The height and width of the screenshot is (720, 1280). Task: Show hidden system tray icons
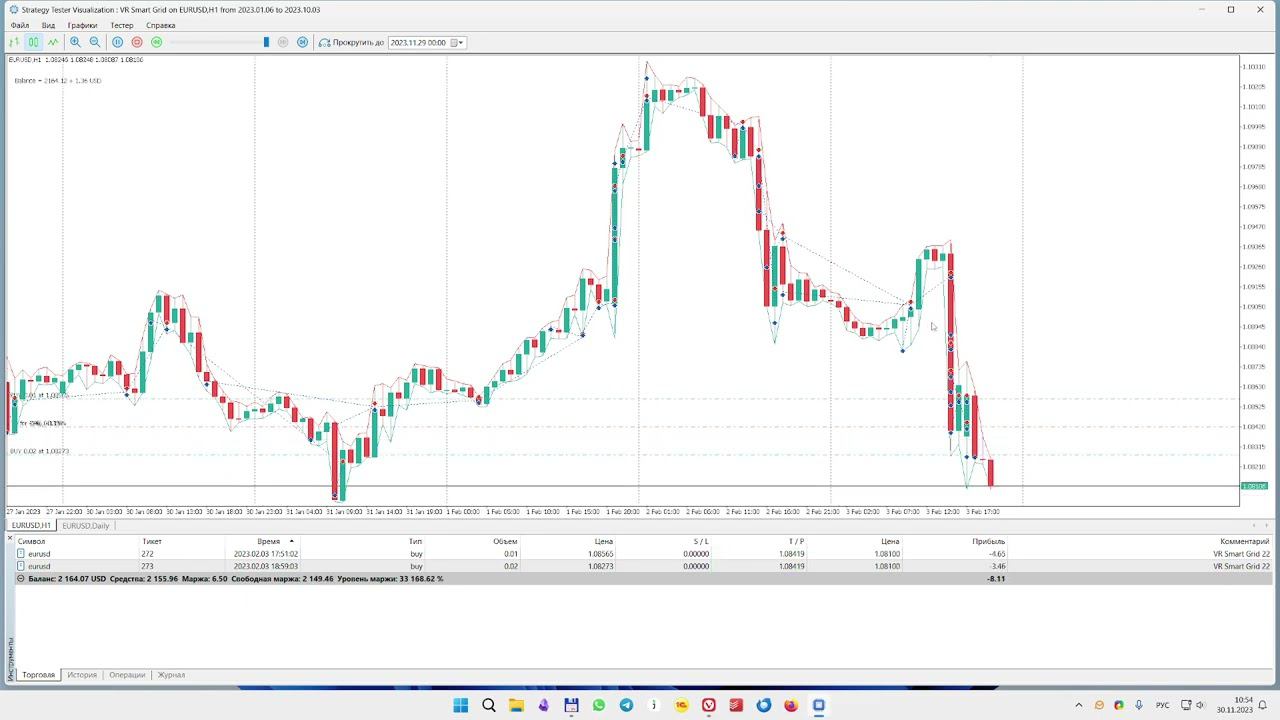click(x=1078, y=705)
